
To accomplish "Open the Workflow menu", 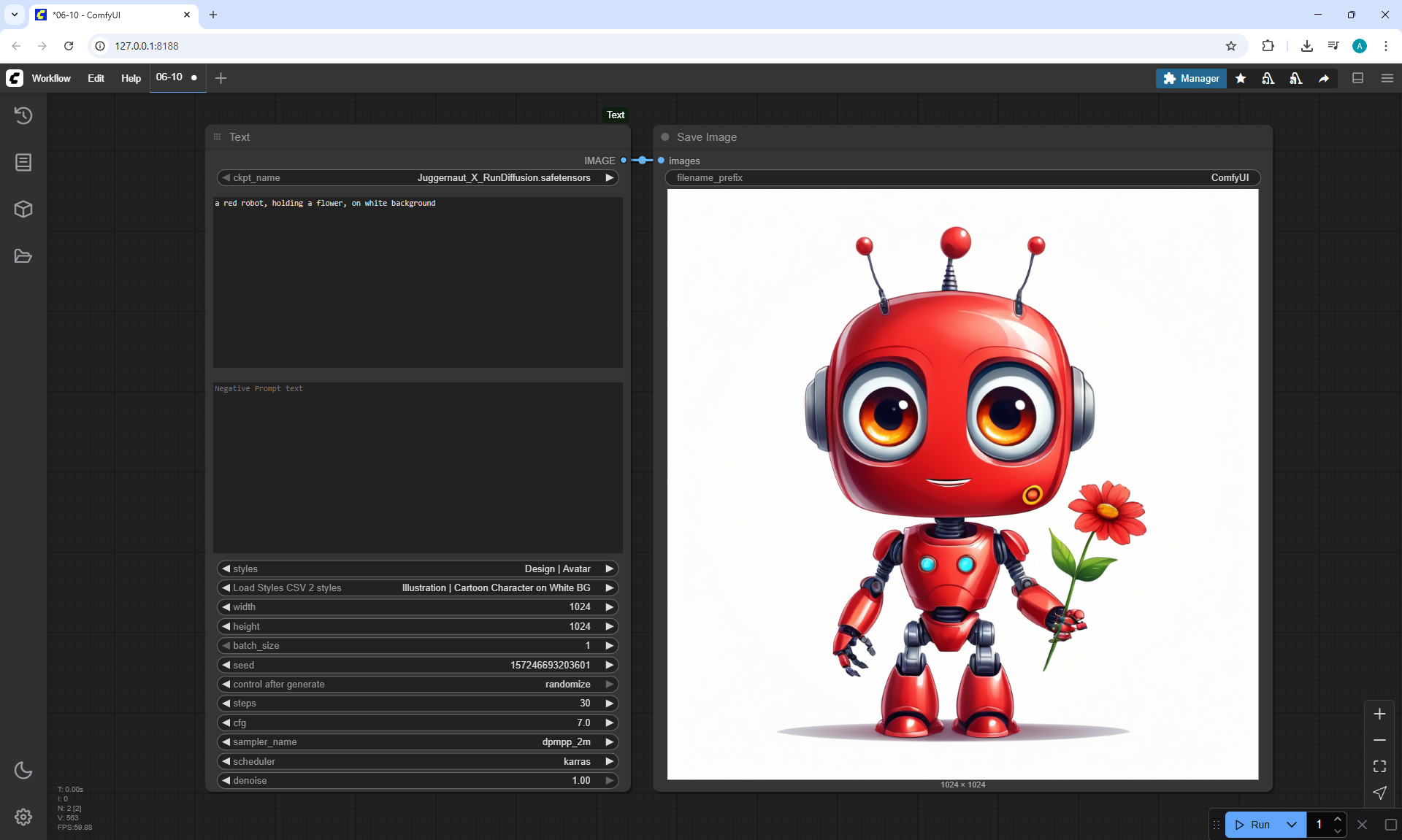I will point(51,78).
